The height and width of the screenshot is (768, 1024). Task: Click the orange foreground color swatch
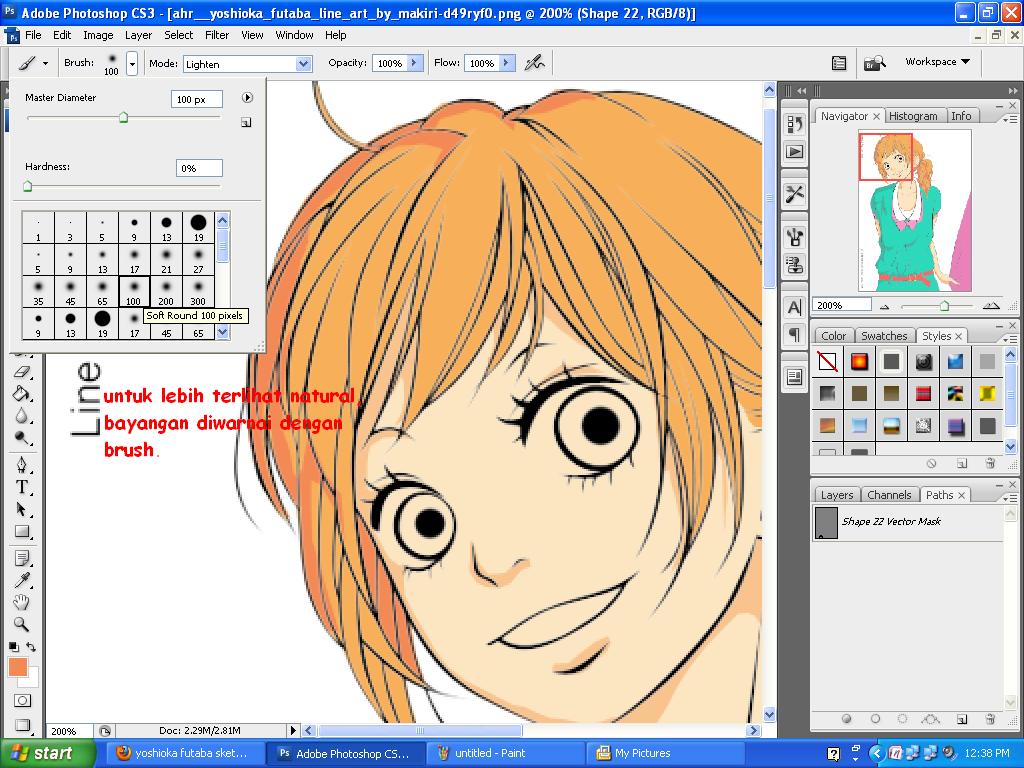coord(18,667)
